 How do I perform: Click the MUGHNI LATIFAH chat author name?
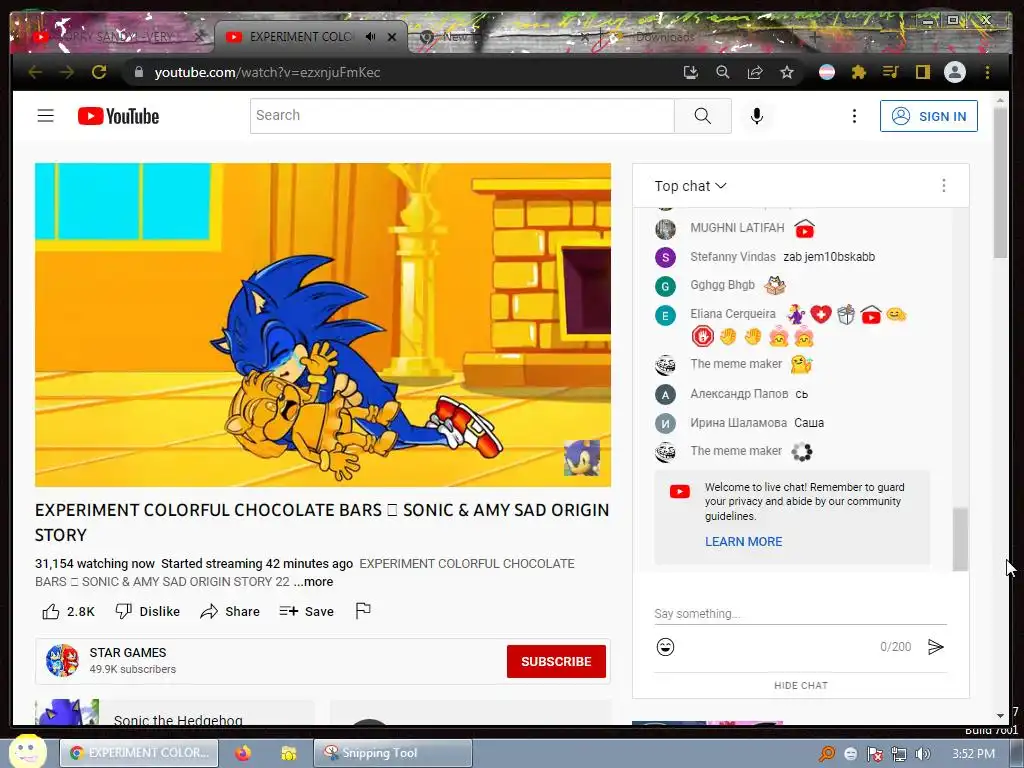(x=737, y=228)
